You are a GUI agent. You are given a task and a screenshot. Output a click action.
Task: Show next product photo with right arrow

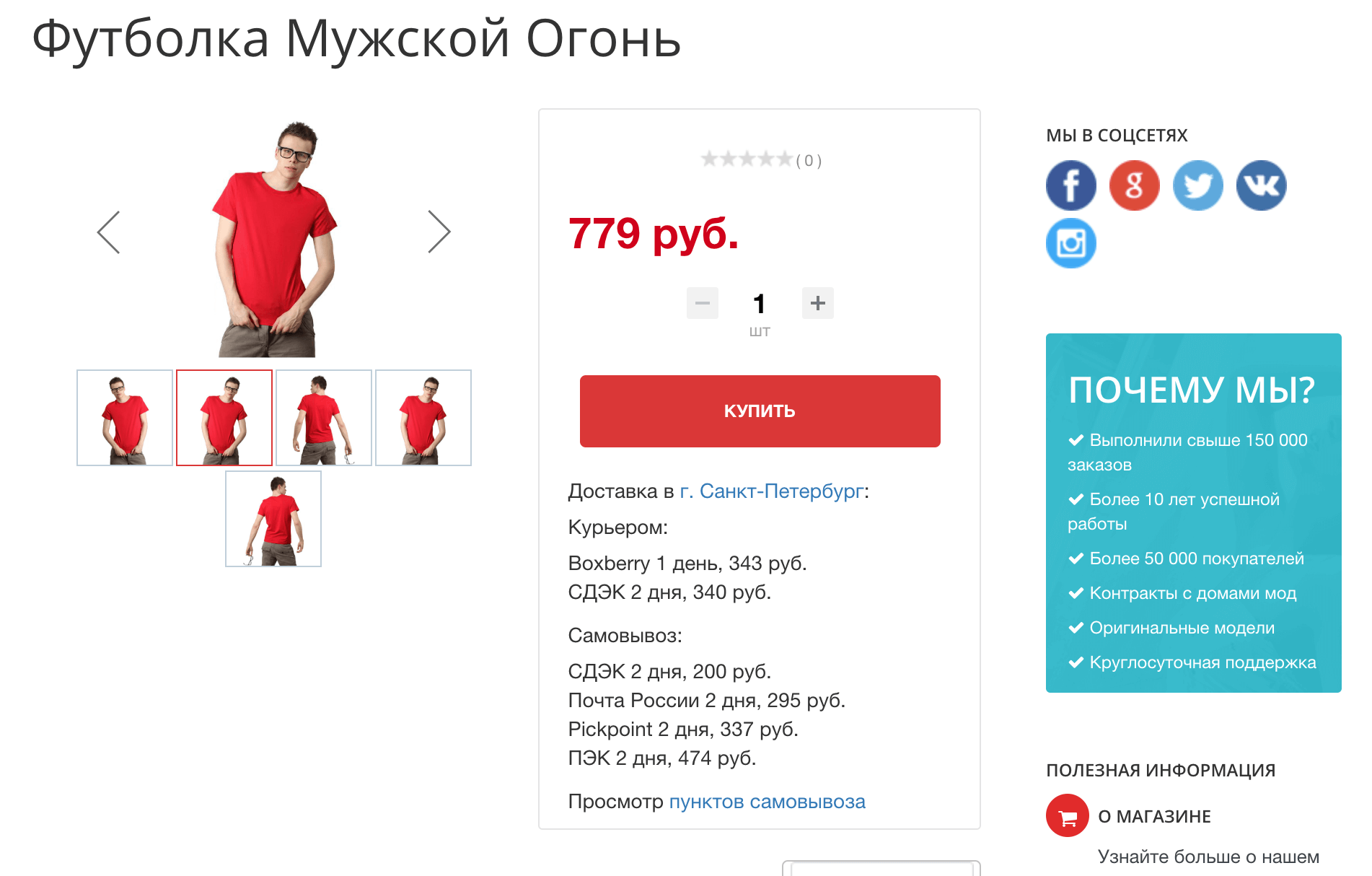439,232
